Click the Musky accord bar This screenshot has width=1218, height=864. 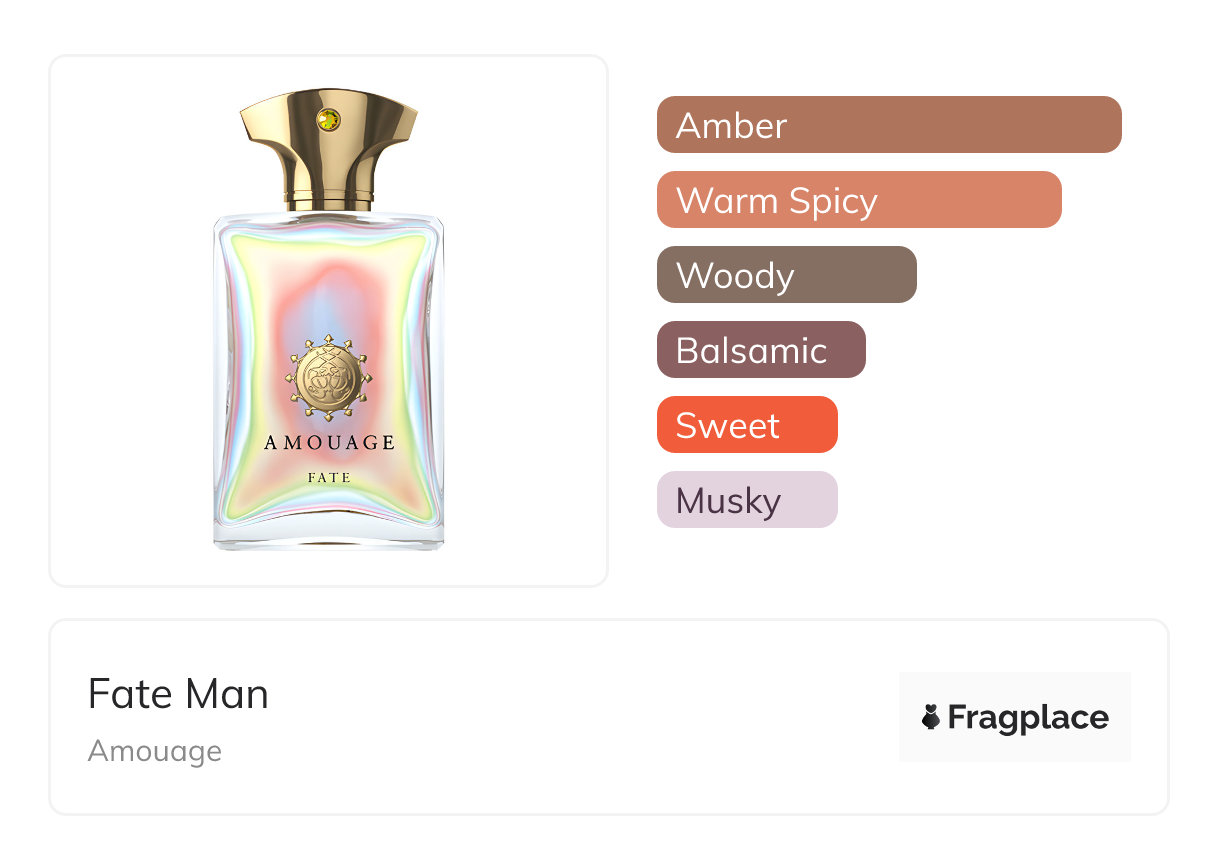746,500
